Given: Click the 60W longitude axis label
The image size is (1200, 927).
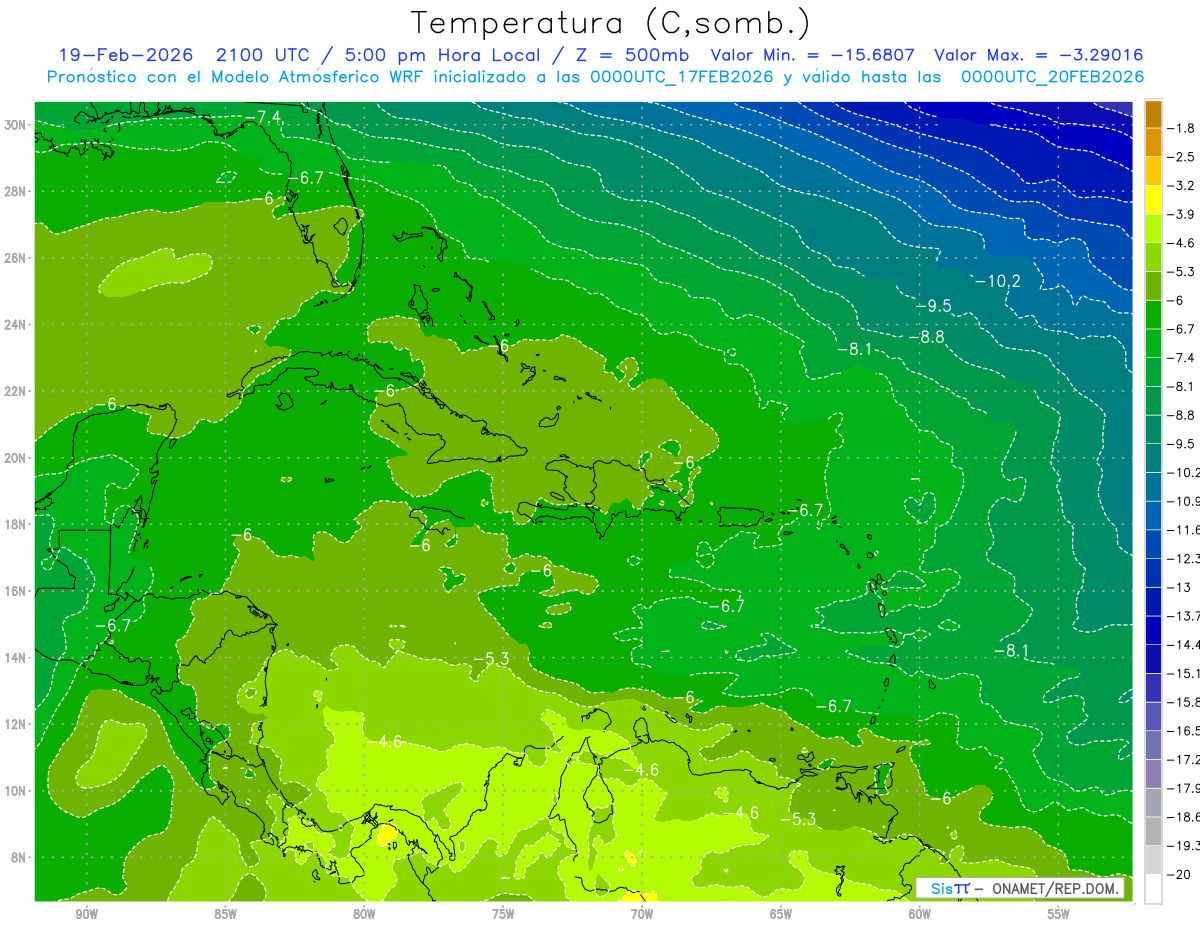Looking at the screenshot, I should 920,914.
